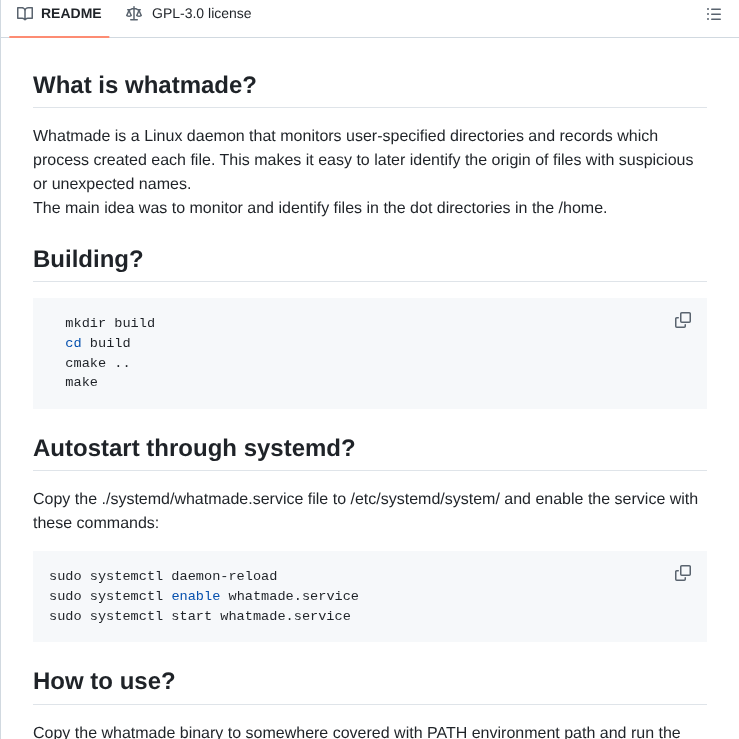Click the blue "enable" keyword in code

[x=195, y=596]
